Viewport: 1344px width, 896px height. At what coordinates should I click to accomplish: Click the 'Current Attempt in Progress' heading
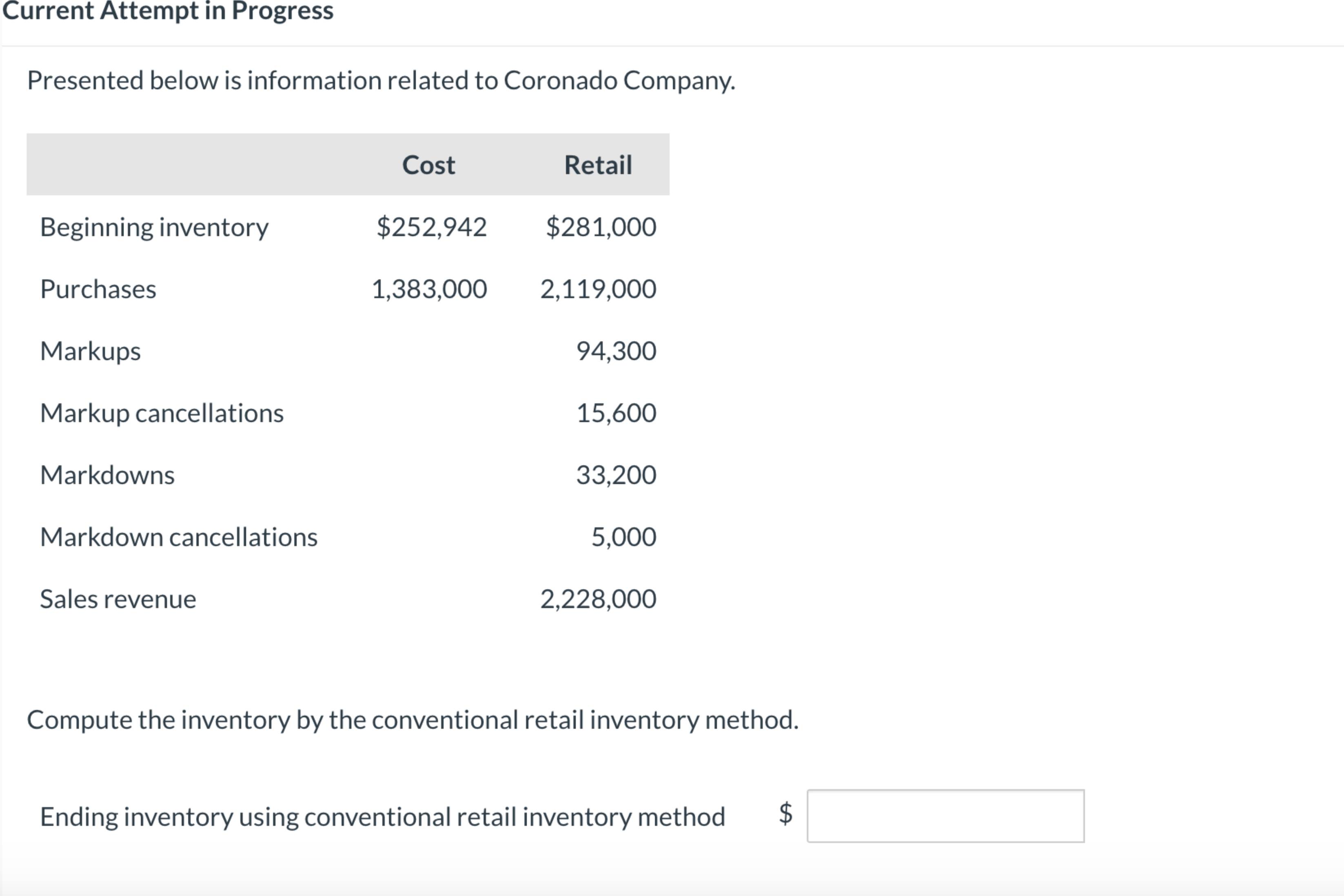[168, 10]
